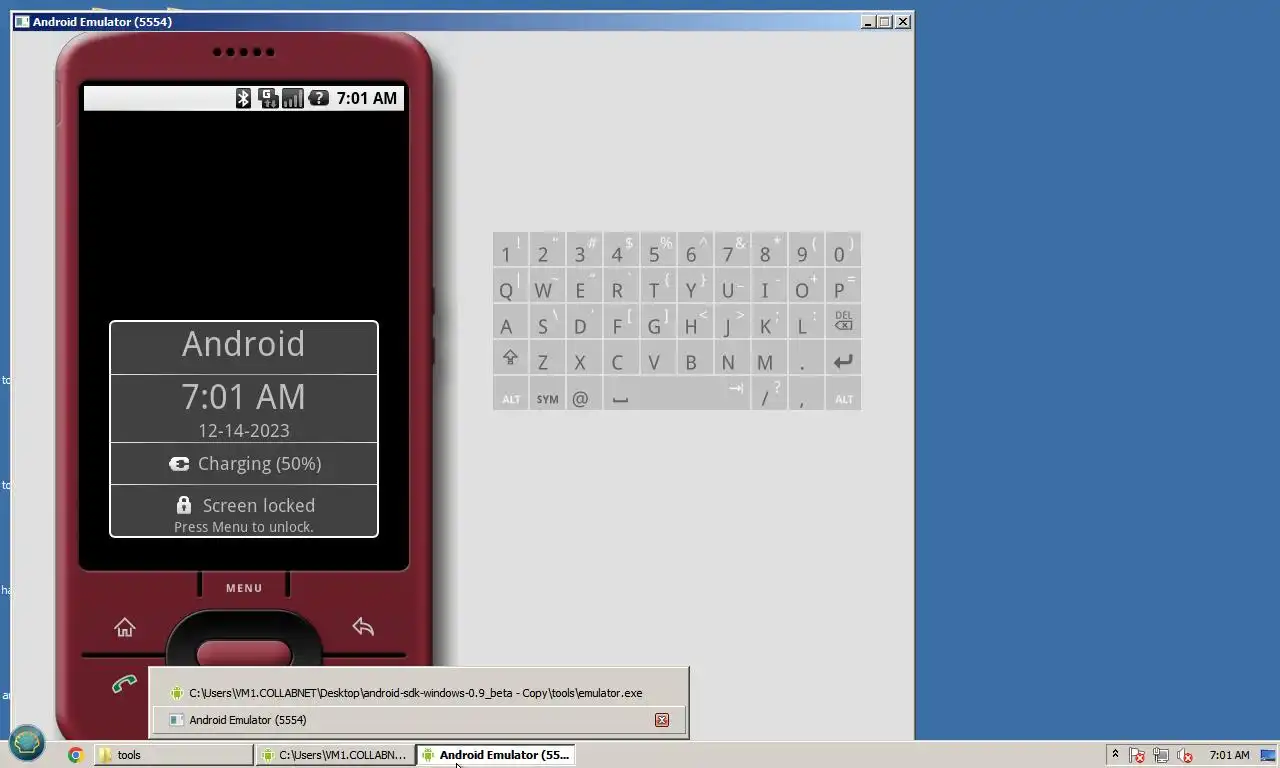Image resolution: width=1280 pixels, height=768 pixels.
Task: Click the Shift arrow key
Action: click(510, 358)
